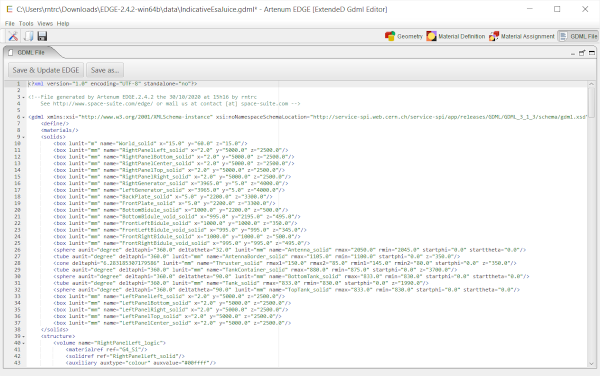600x376 pixels.
Task: Open the Help menu
Action: 63,24
